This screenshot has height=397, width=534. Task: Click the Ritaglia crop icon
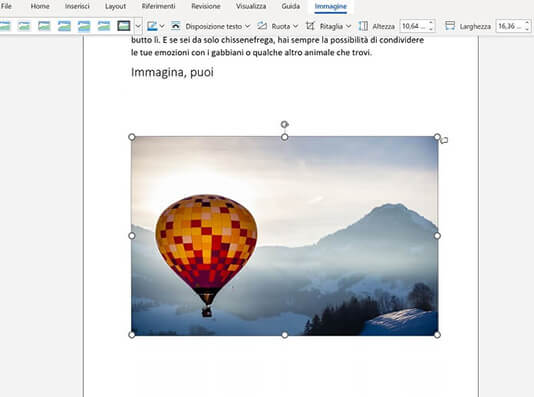[x=310, y=26]
